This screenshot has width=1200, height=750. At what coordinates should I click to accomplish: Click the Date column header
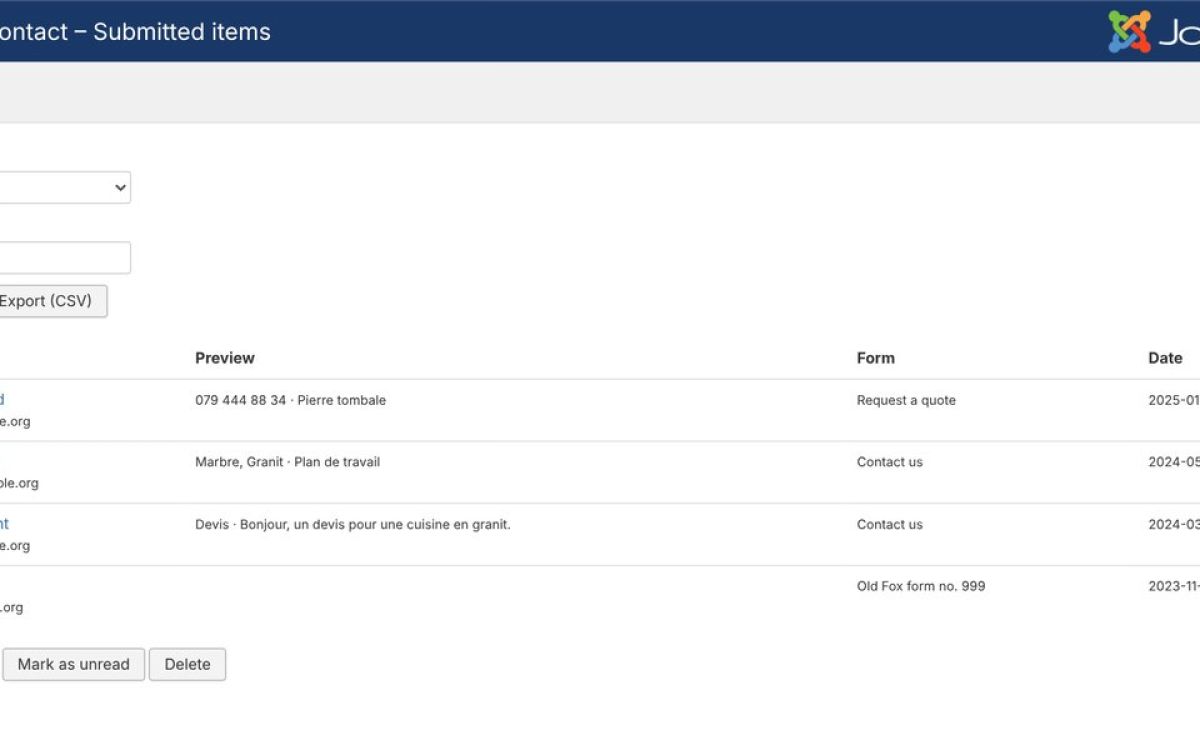pyautogui.click(x=1165, y=358)
